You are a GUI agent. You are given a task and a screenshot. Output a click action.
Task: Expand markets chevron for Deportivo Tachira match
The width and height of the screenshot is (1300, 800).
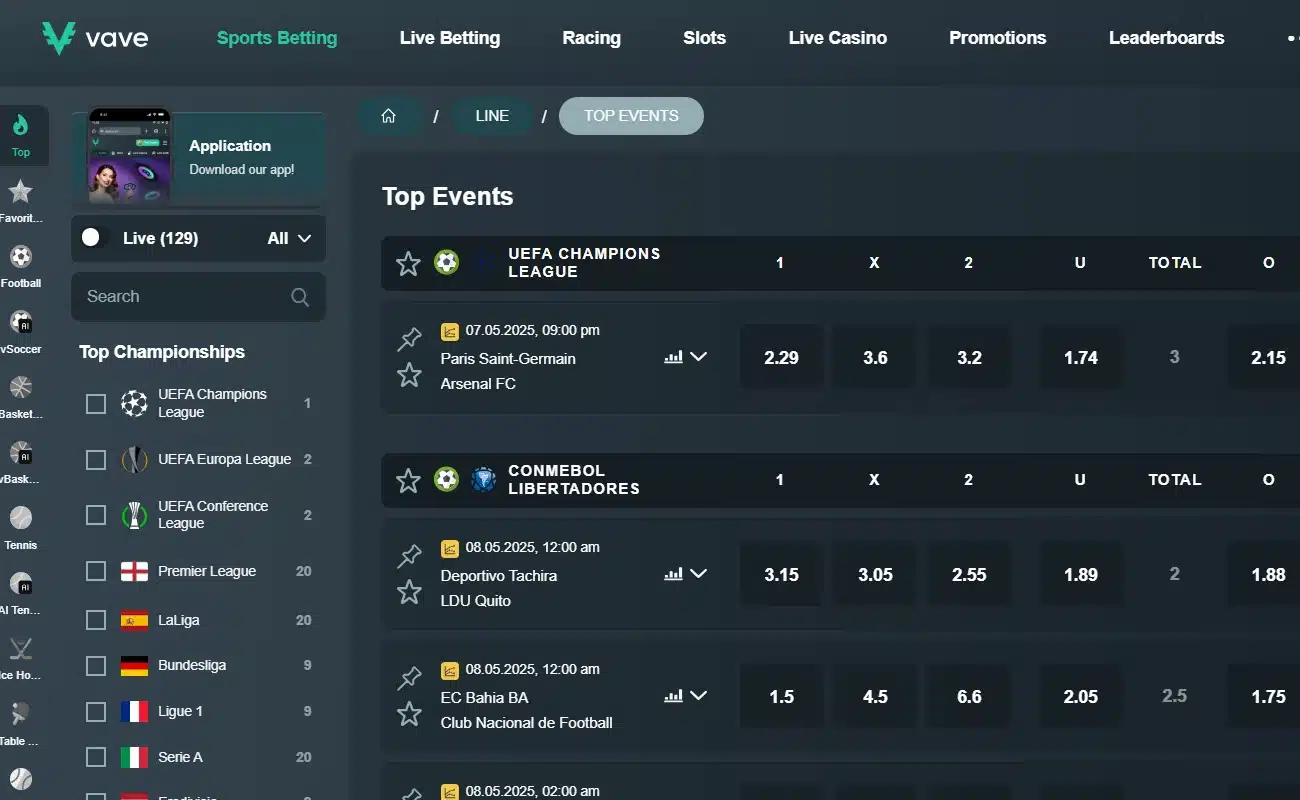(699, 574)
